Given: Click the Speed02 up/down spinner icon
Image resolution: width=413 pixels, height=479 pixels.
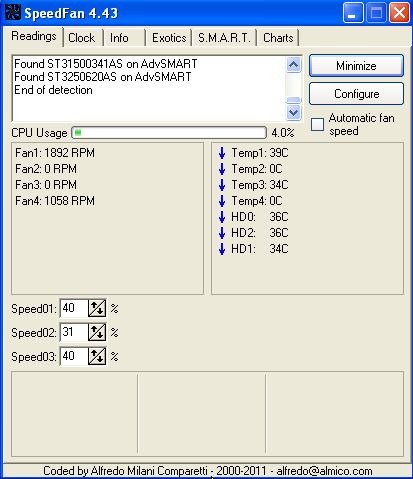Looking at the screenshot, I should [97, 332].
